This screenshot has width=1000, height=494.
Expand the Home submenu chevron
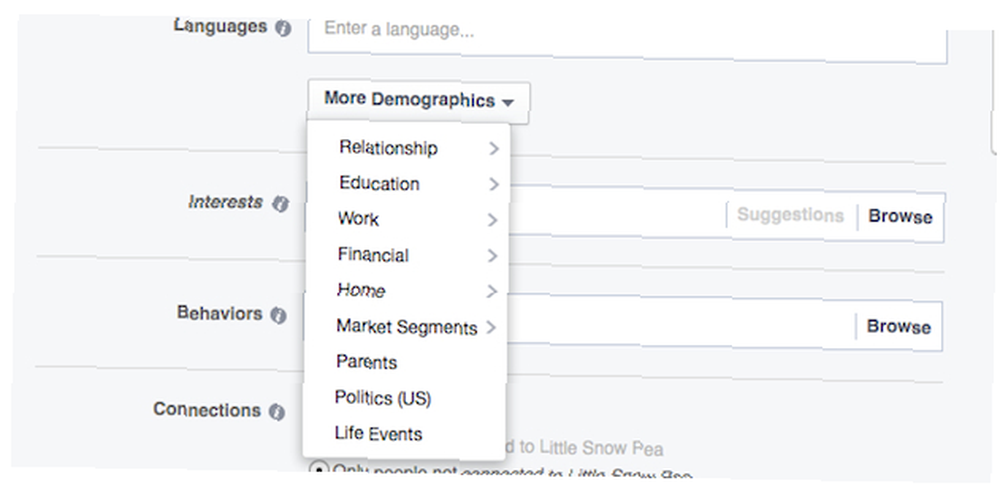[491, 291]
